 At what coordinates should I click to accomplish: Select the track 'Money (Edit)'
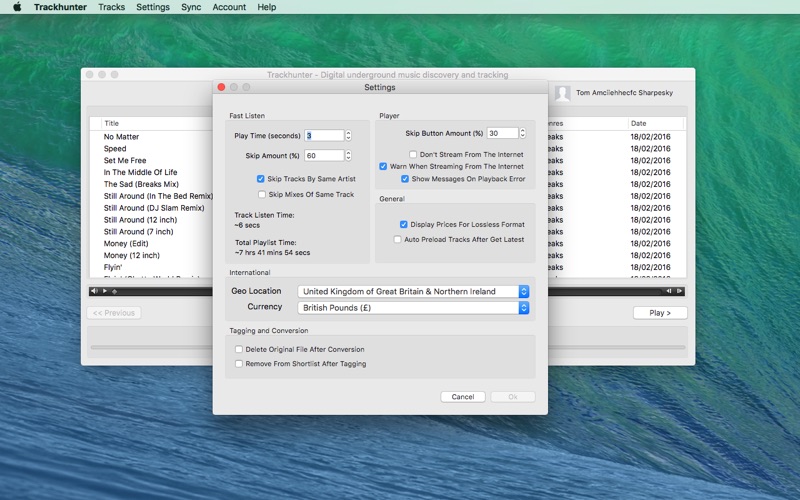126,243
